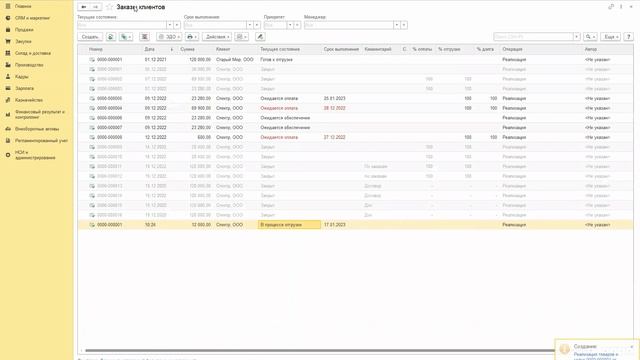Open the create-based-on green icon dropdown
The width and height of the screenshot is (640, 360).
tap(126, 37)
